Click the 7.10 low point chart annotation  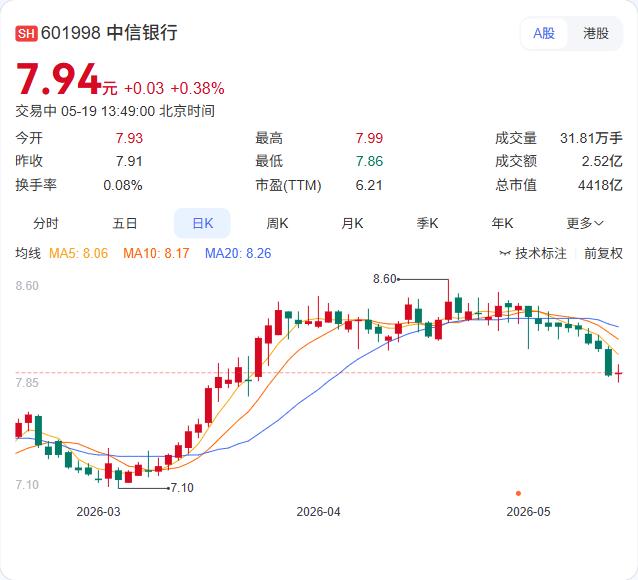click(182, 488)
